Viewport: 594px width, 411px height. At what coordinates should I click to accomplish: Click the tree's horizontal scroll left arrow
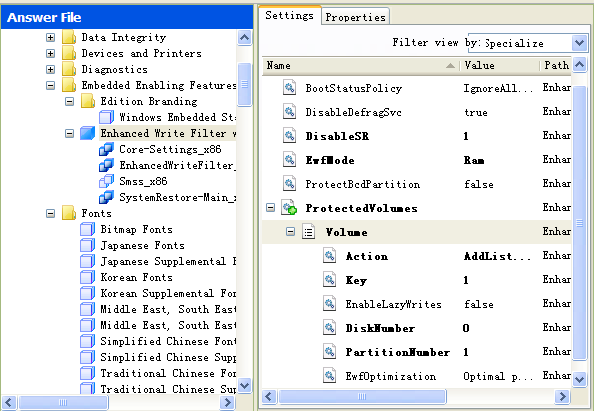9,402
